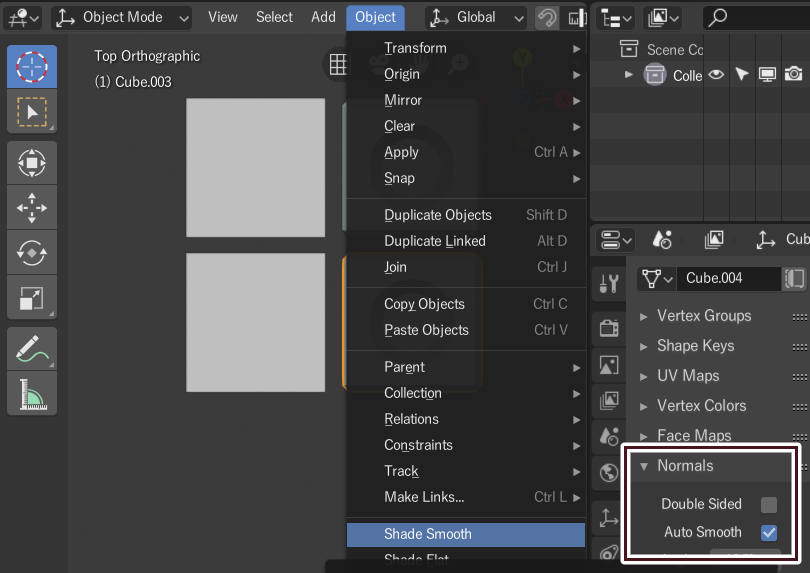This screenshot has width=810, height=573.
Task: Open properties editor type dropdown
Action: click(616, 240)
